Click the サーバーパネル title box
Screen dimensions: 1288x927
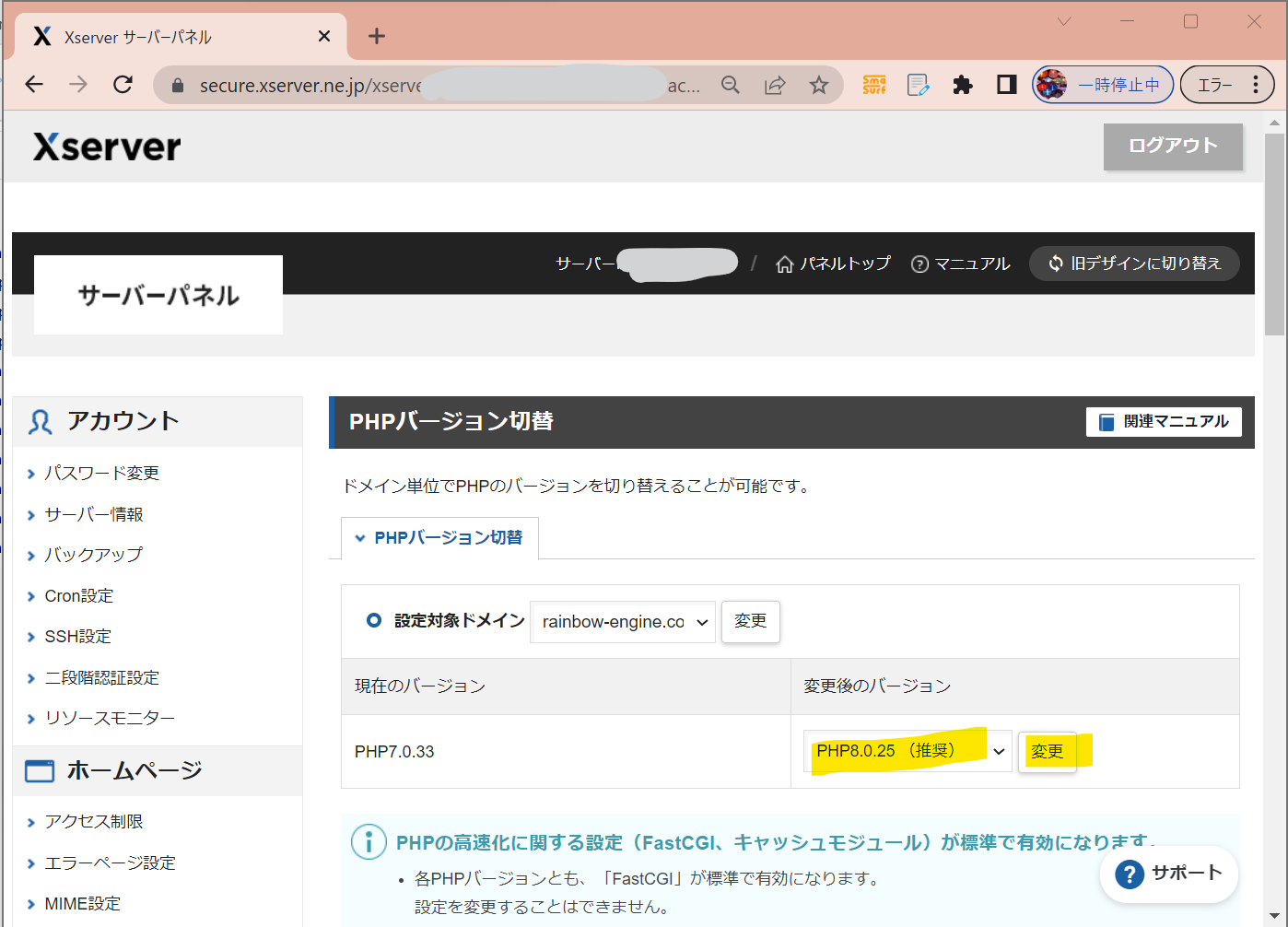[158, 295]
